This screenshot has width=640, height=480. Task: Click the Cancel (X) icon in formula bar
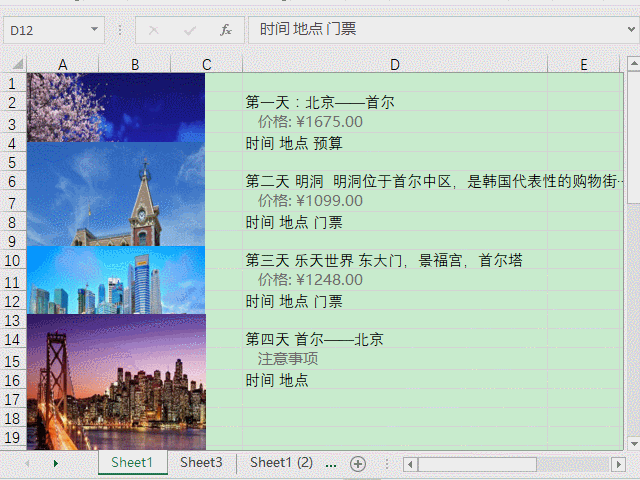(154, 30)
